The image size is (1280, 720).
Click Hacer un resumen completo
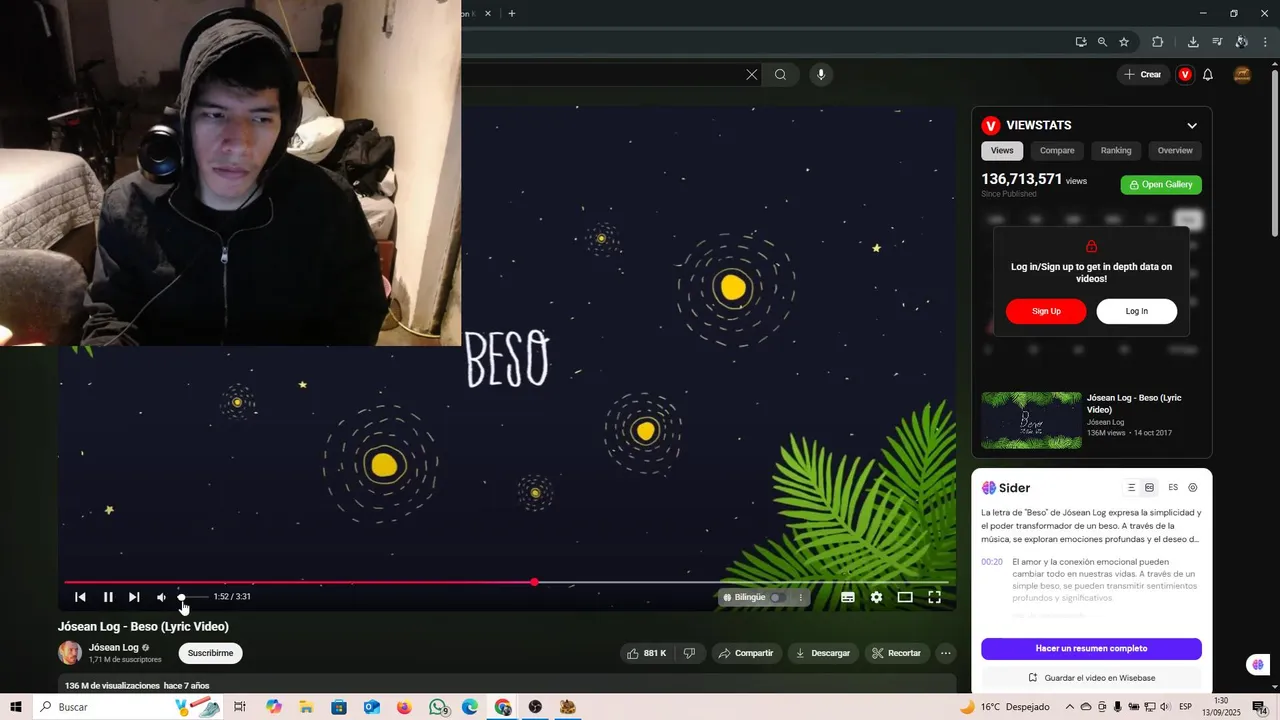[1091, 649]
